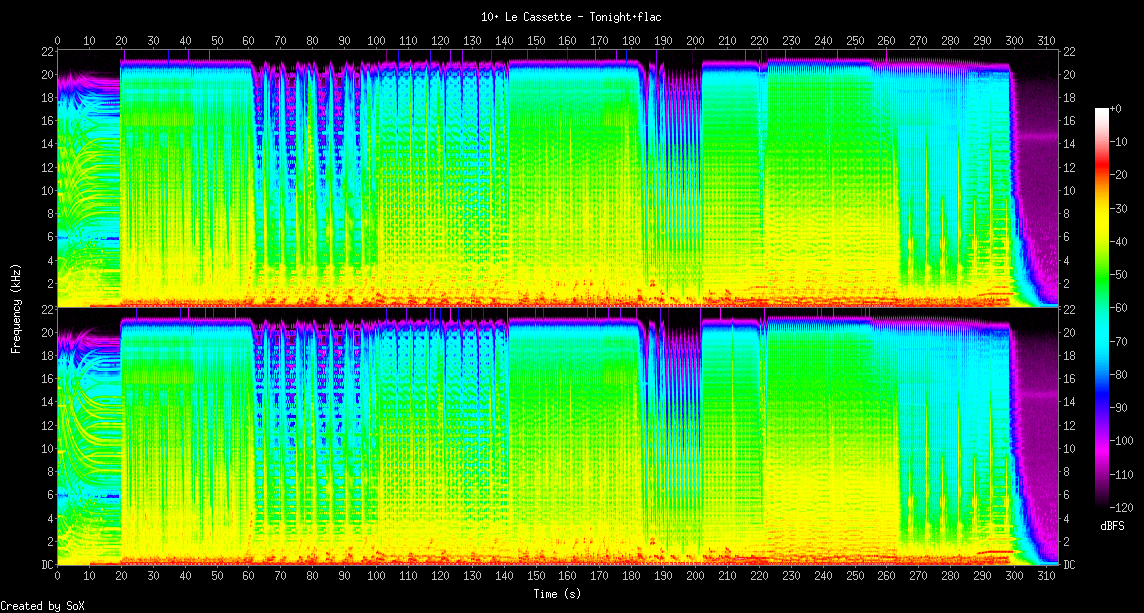Click the "DC" label on the left frequency axis
The image size is (1144, 613).
(x=47, y=565)
